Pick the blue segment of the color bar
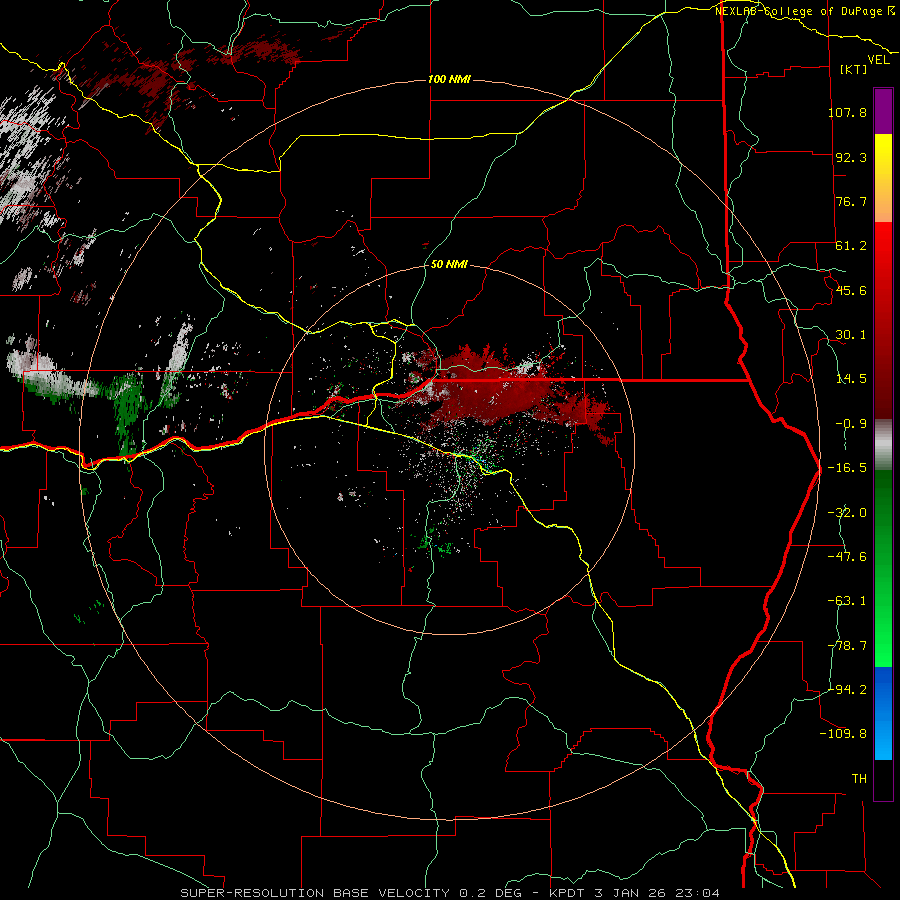The height and width of the screenshot is (900, 900). [883, 713]
